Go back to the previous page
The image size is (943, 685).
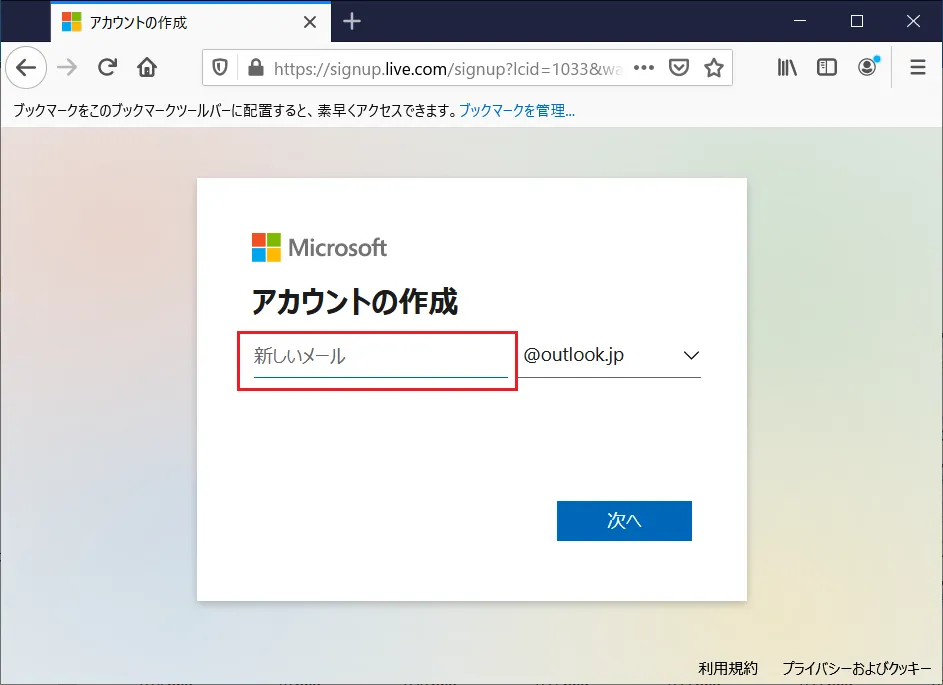[x=26, y=67]
